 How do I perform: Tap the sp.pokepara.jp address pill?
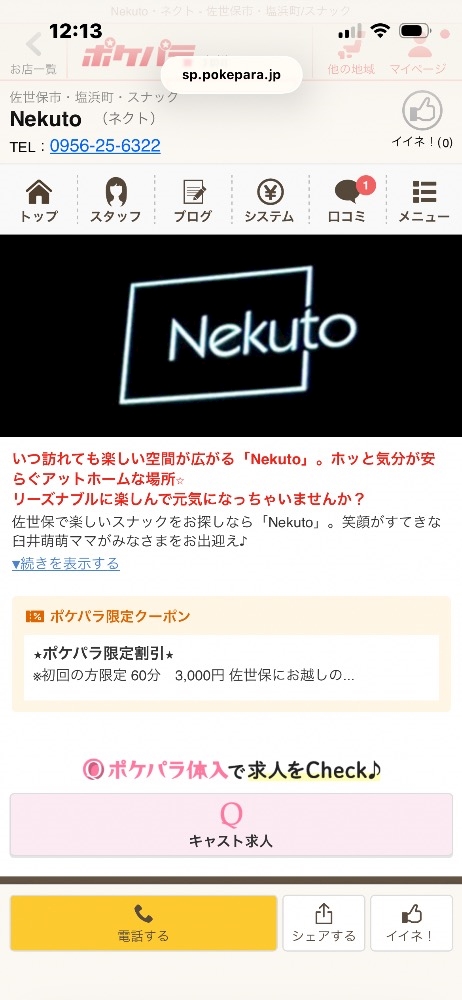231,75
